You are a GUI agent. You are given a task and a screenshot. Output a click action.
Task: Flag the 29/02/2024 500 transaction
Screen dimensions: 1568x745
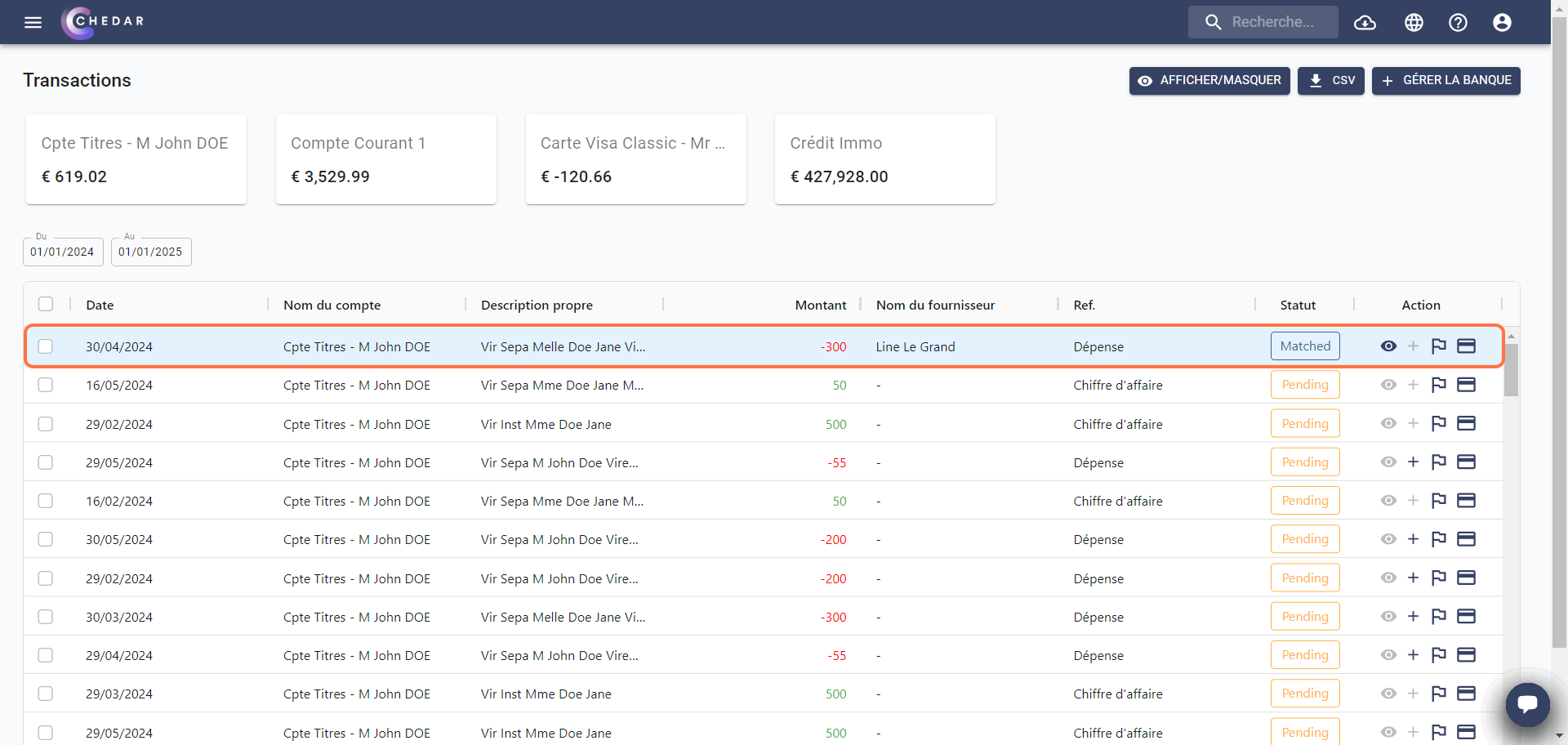click(x=1439, y=423)
